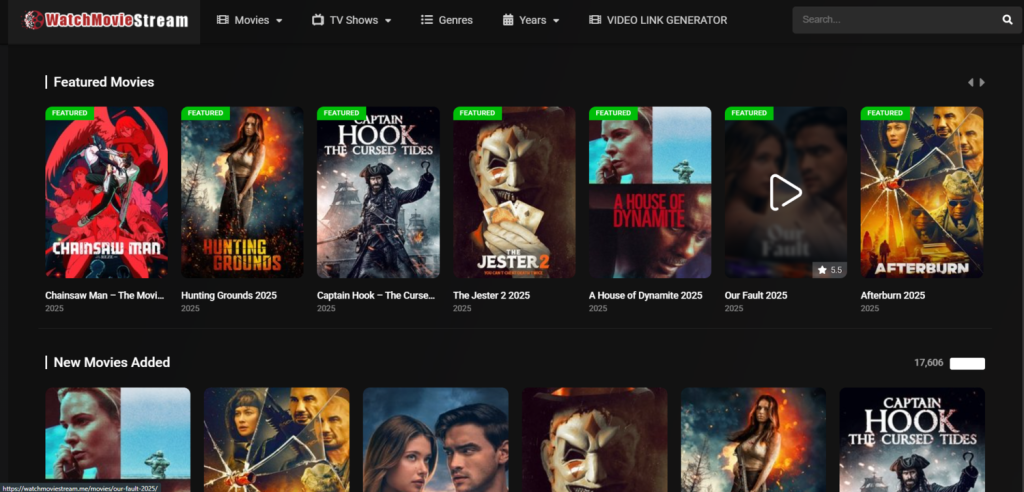Click the 'Captain Hook – The Curse...' title link
This screenshot has height=492, width=1024.
(376, 295)
